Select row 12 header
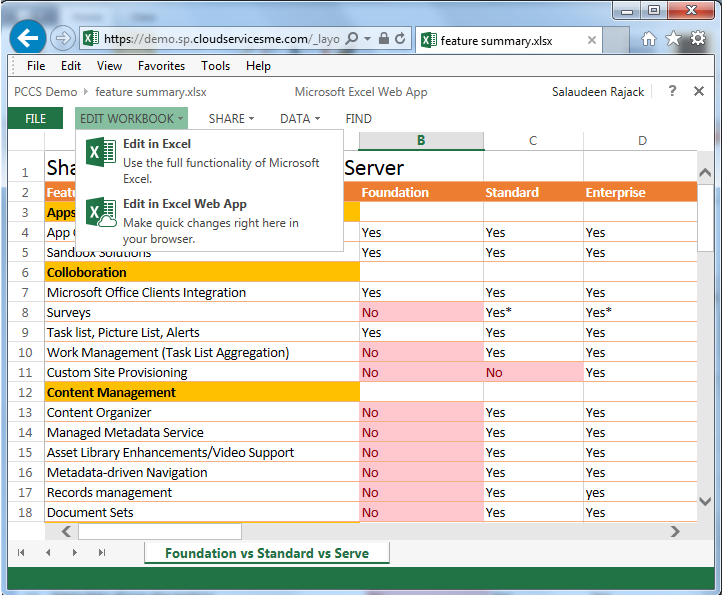 pyautogui.click(x=26, y=393)
